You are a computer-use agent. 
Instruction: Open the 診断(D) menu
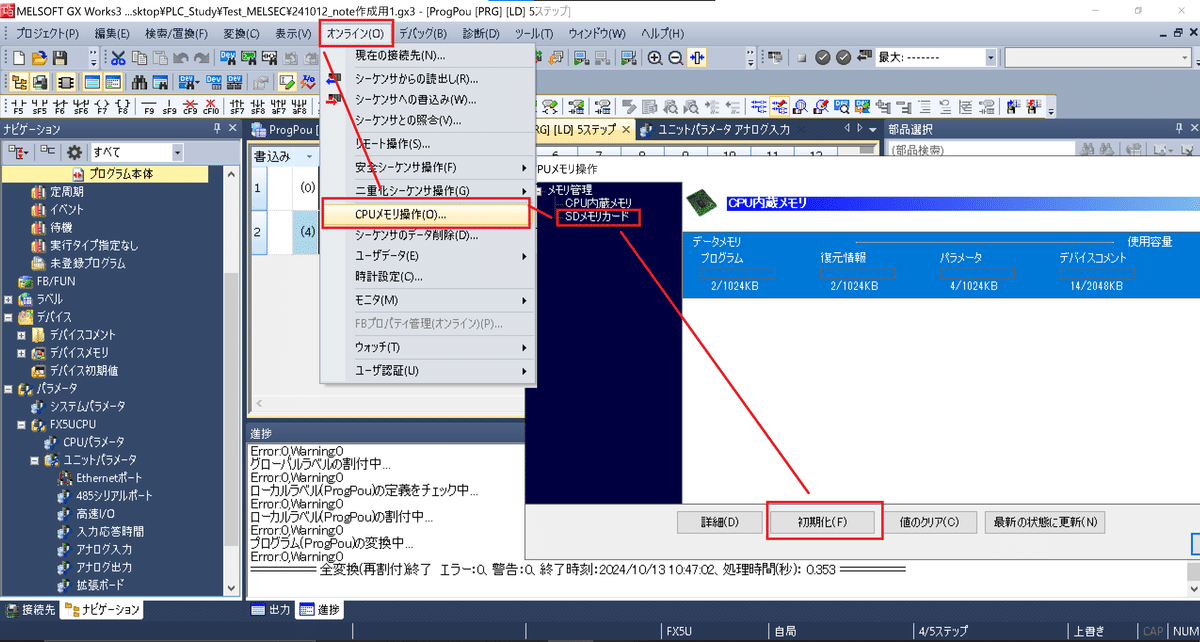pyautogui.click(x=482, y=33)
